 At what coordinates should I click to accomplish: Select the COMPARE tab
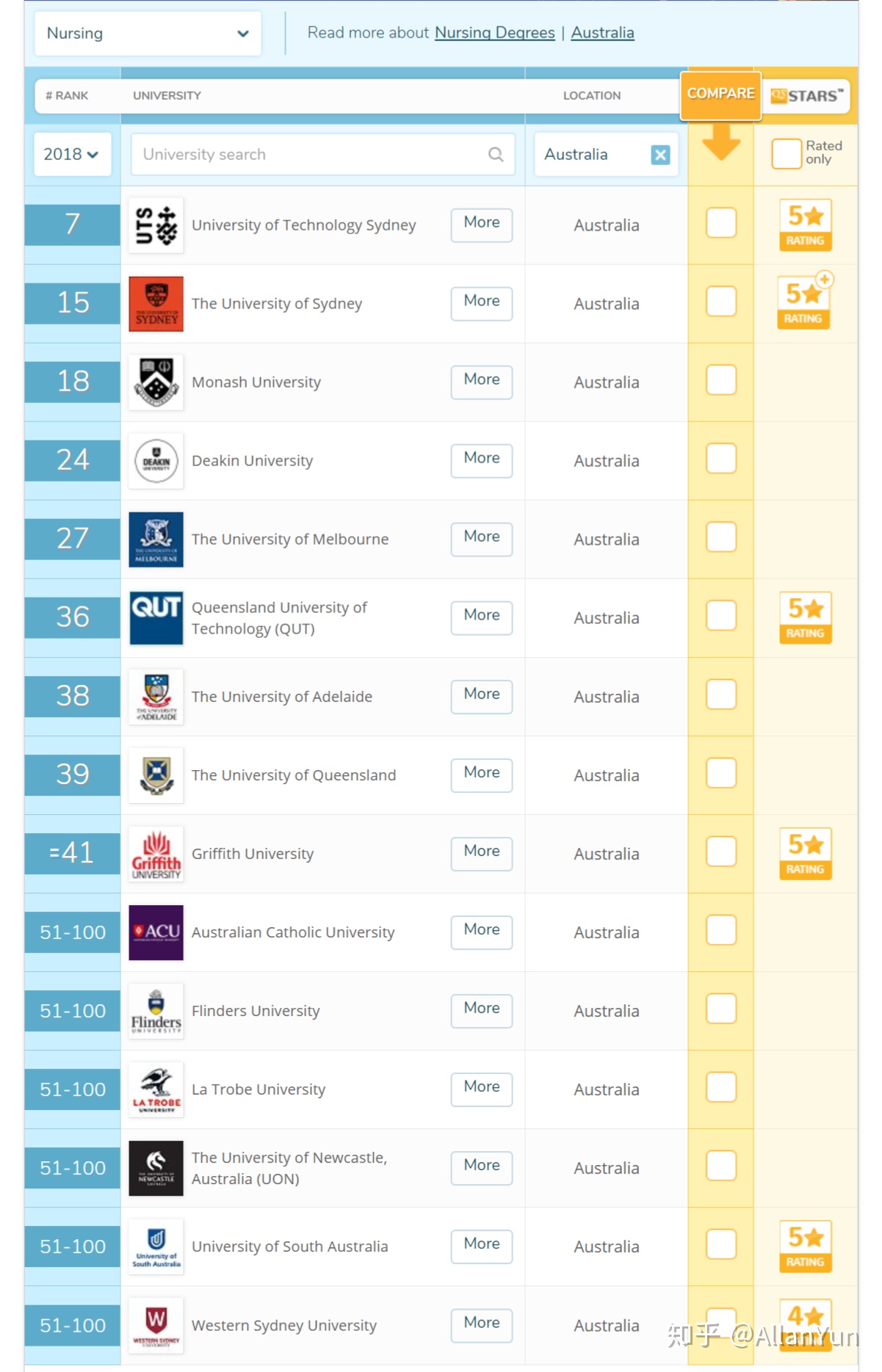point(720,94)
